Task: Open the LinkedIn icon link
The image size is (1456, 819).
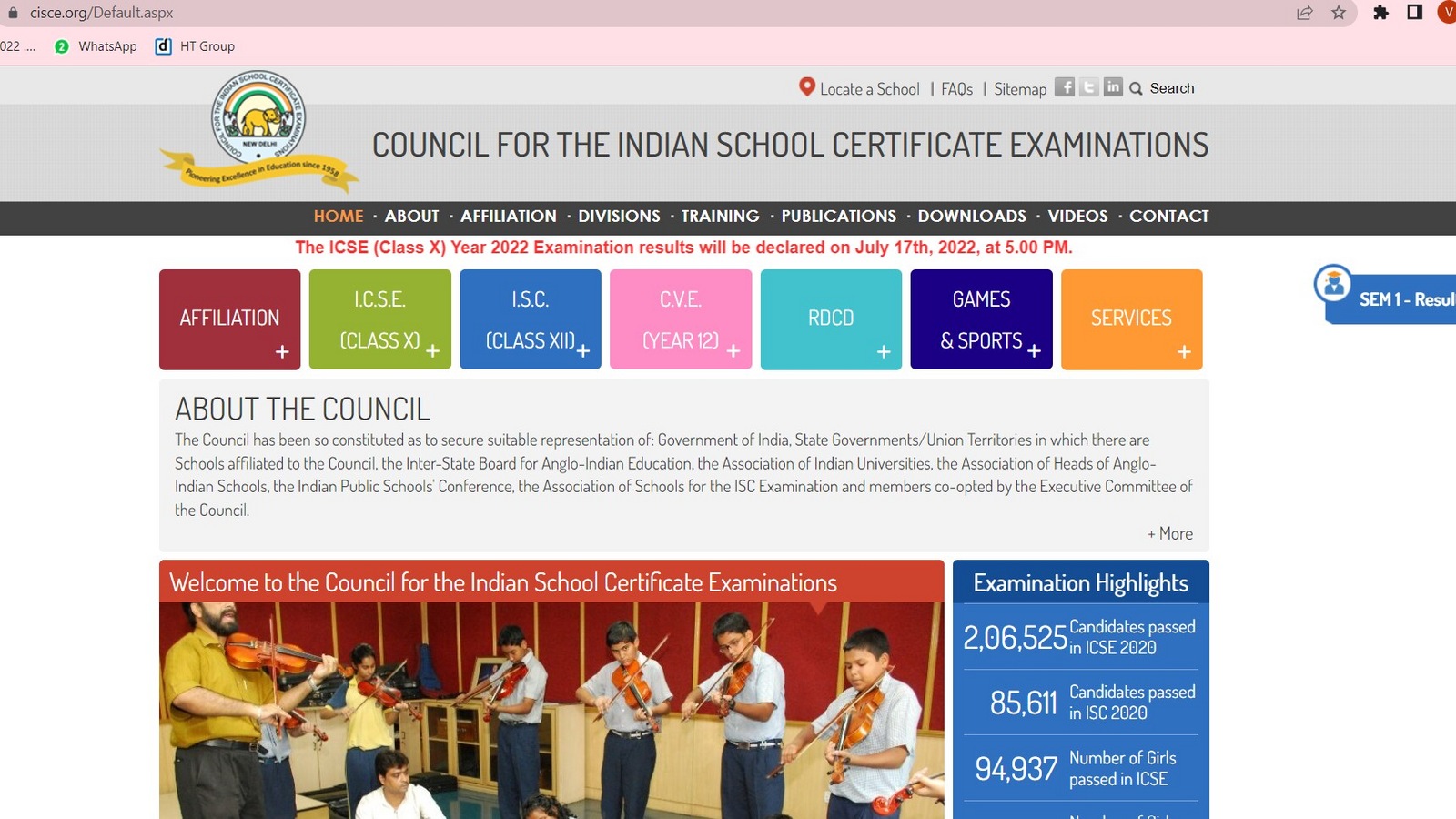Action: [1113, 87]
